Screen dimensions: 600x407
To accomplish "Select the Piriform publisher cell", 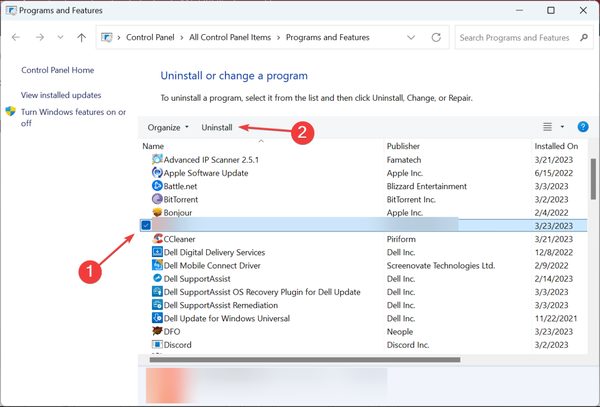I will (401, 239).
